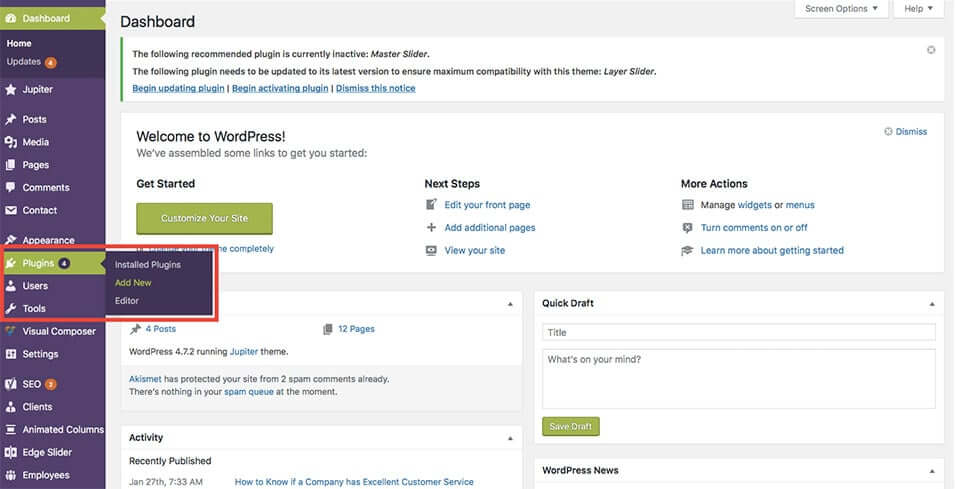Dismiss the Welcome to WordPress panel
This screenshot has width=955, height=489.
pos(906,132)
